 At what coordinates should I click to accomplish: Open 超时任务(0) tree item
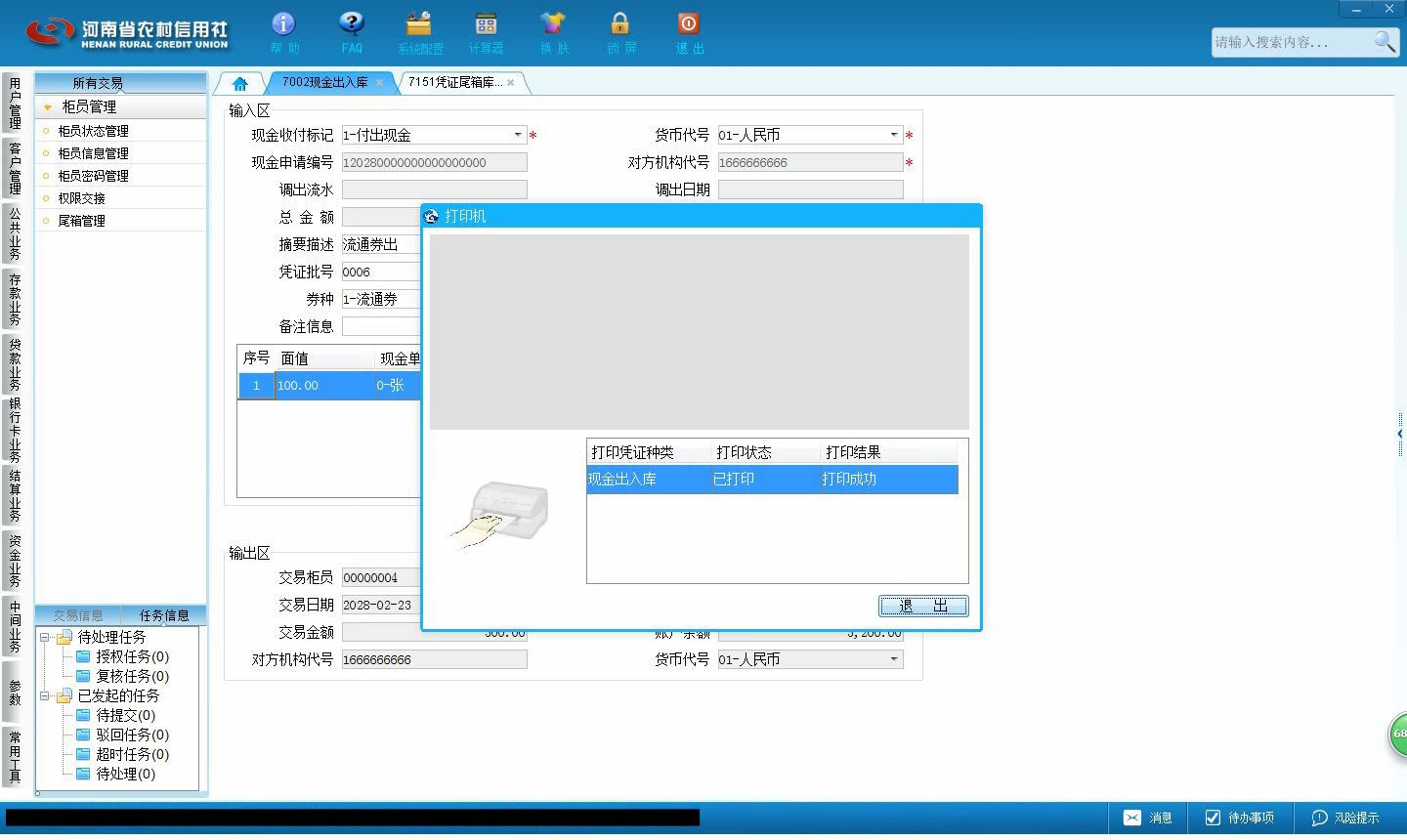[x=132, y=754]
